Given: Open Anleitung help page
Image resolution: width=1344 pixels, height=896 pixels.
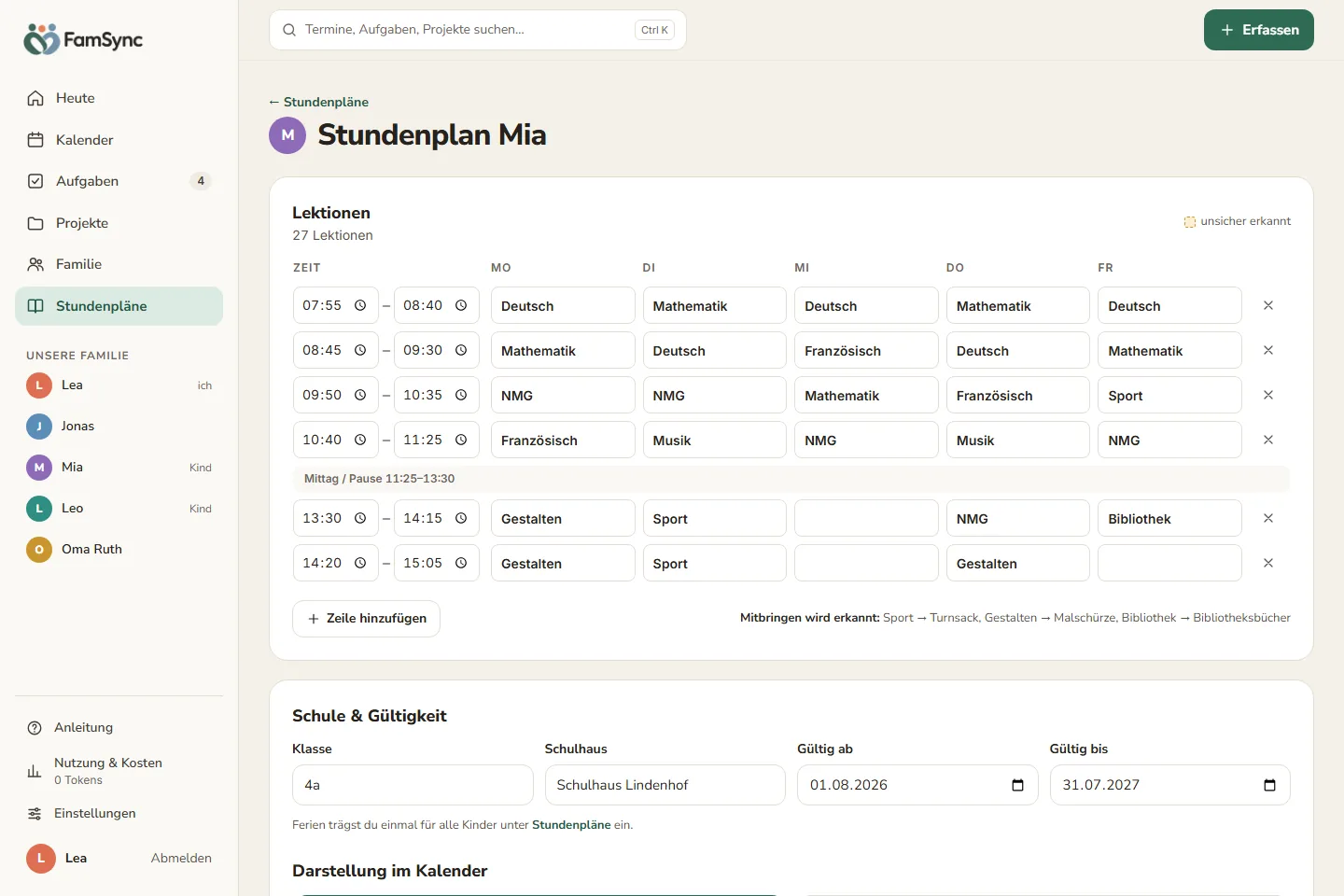Looking at the screenshot, I should point(119,728).
